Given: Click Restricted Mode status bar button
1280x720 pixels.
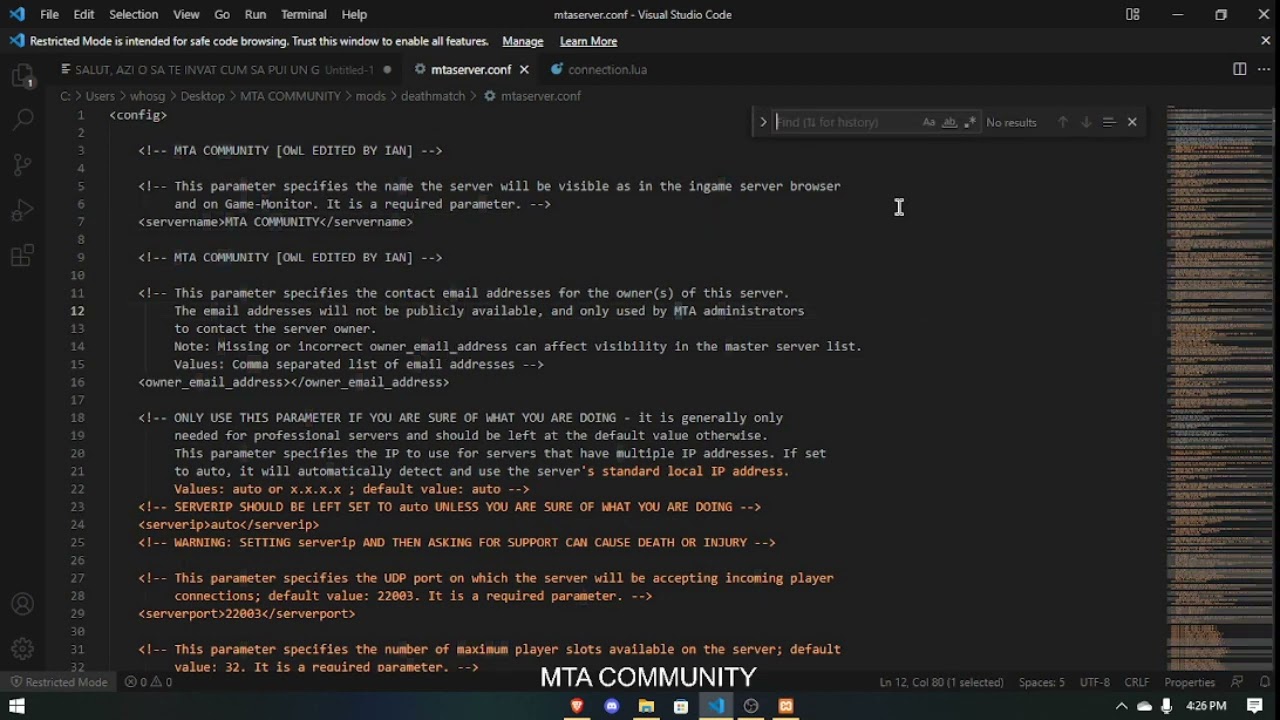Looking at the screenshot, I should [x=58, y=682].
